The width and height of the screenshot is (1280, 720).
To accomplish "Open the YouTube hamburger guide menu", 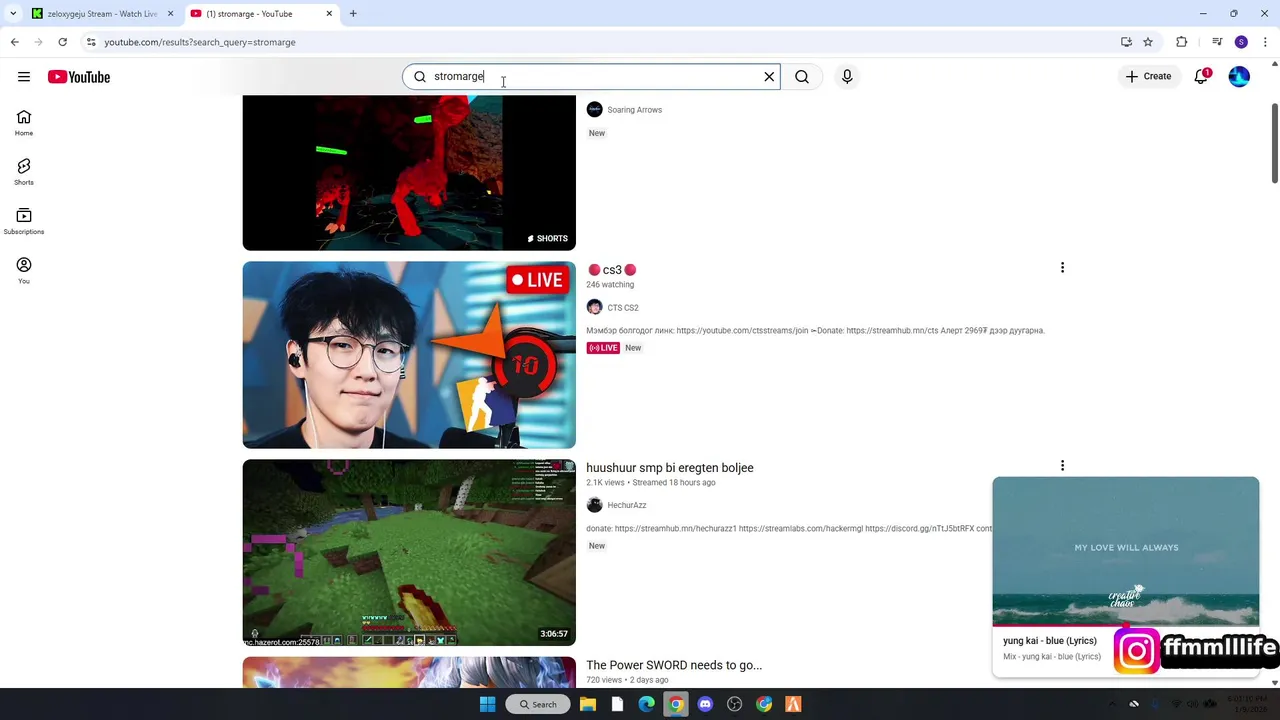I will click(x=24, y=77).
